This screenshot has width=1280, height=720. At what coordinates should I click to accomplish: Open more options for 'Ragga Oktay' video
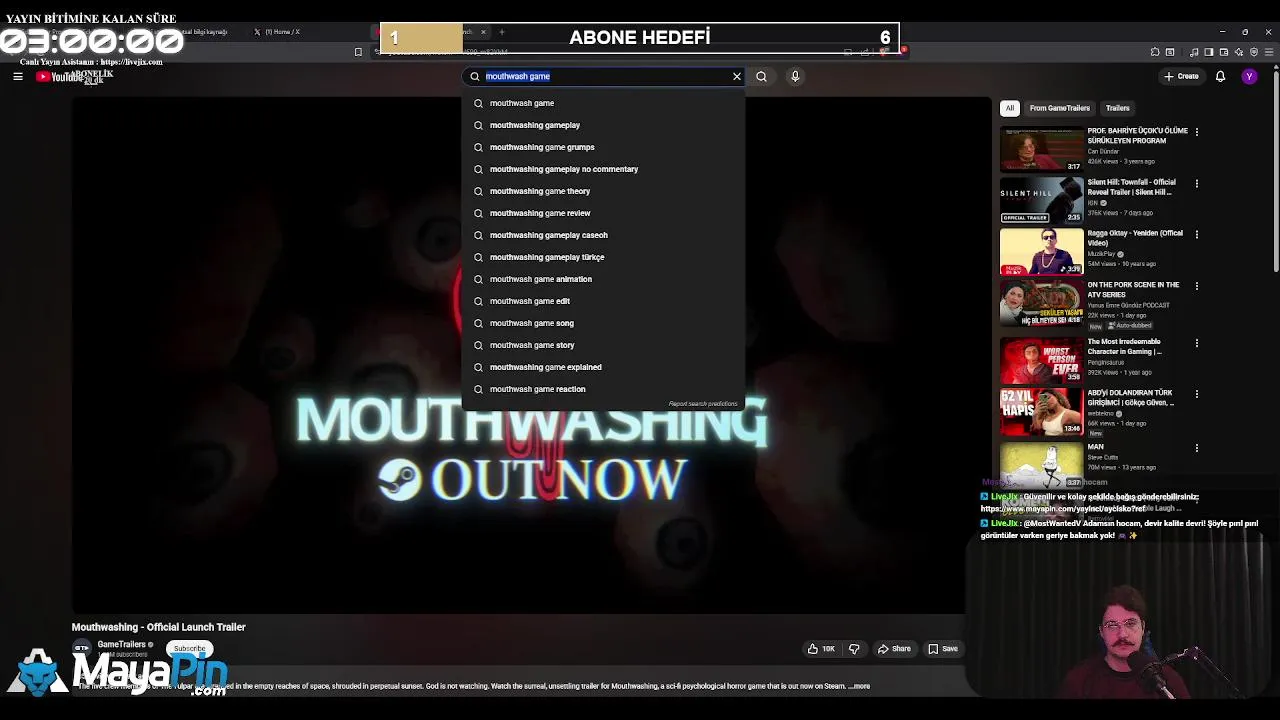[x=1196, y=234]
